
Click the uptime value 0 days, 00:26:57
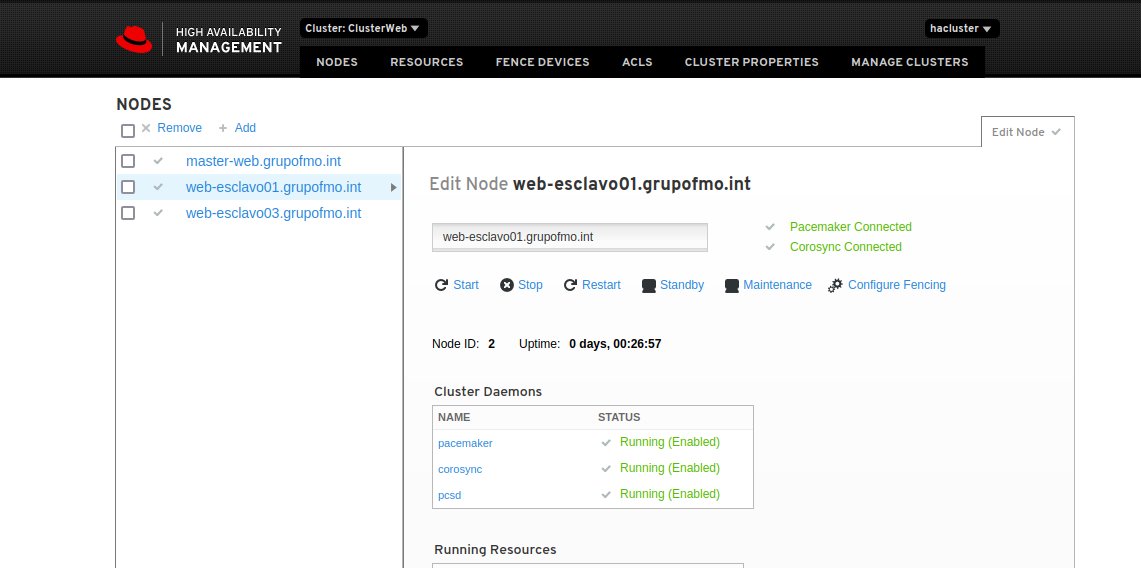tap(615, 344)
